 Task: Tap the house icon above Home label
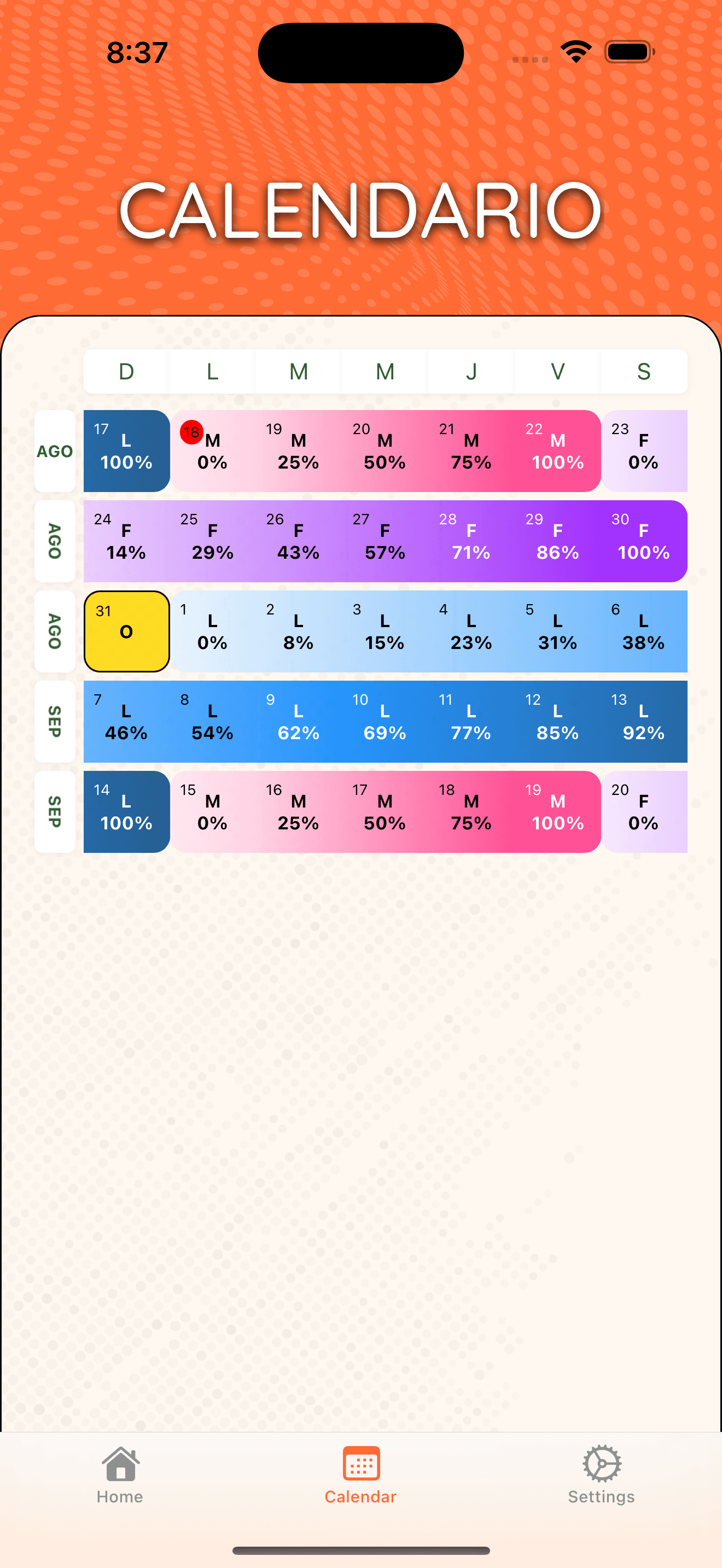point(119,1464)
